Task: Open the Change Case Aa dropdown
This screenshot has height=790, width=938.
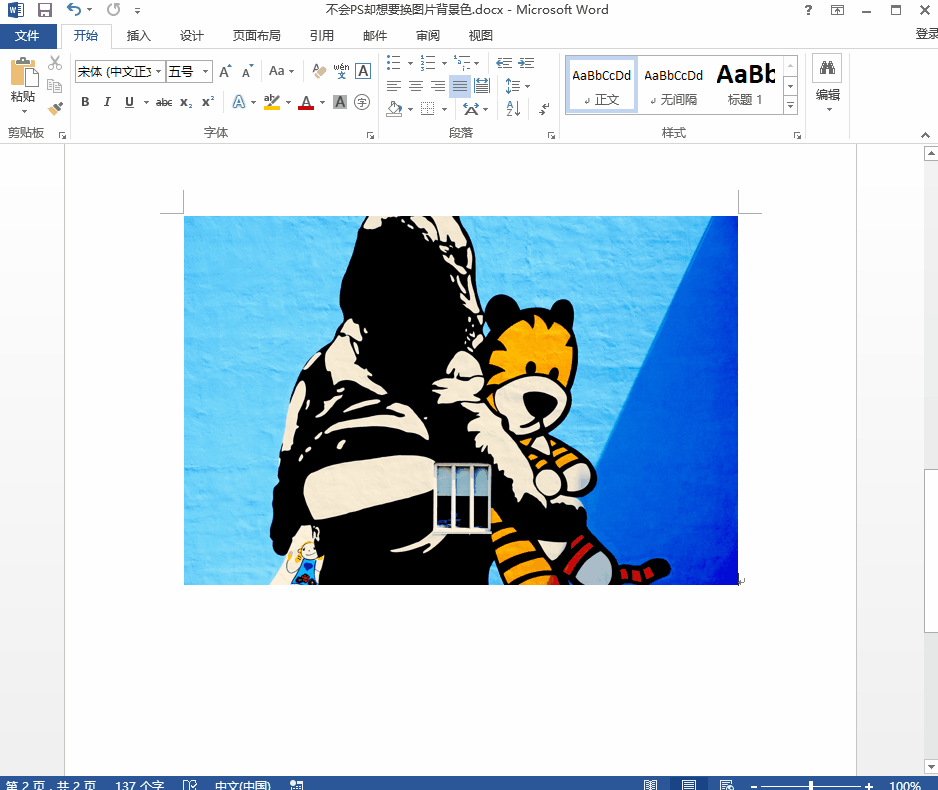Action: coord(282,72)
